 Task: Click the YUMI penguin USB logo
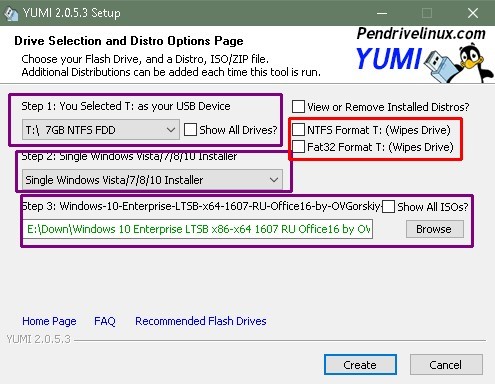[424, 63]
